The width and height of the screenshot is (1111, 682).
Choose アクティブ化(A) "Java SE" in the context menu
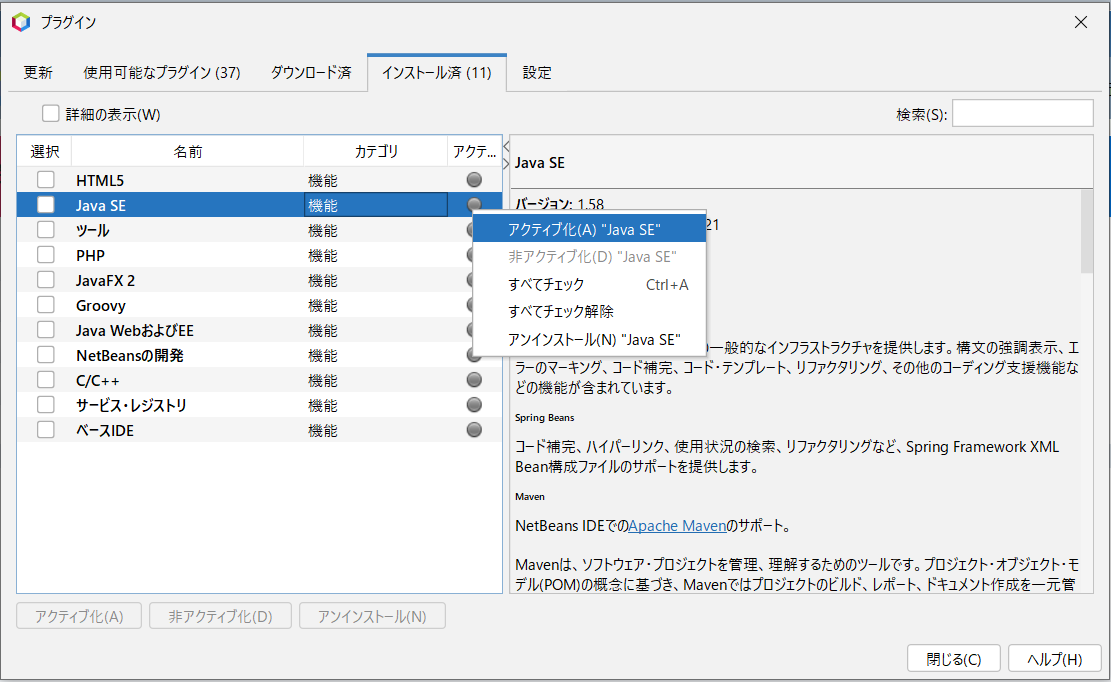click(x=589, y=229)
